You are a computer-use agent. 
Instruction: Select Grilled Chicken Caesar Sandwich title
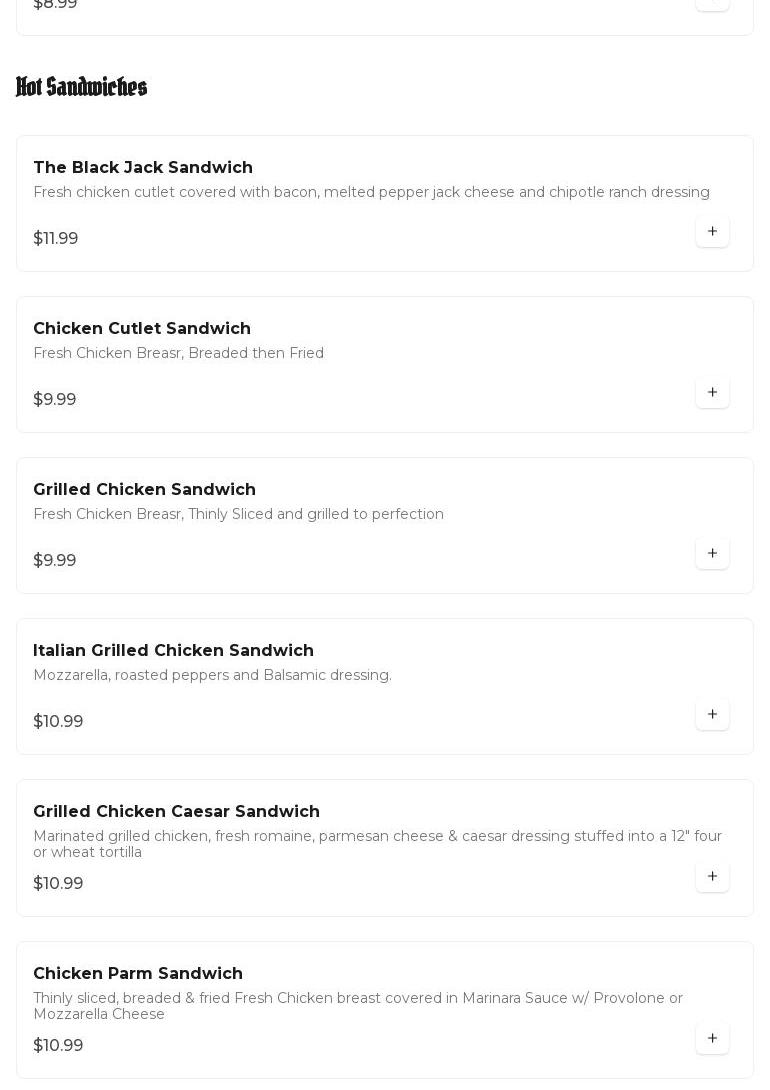(x=177, y=811)
